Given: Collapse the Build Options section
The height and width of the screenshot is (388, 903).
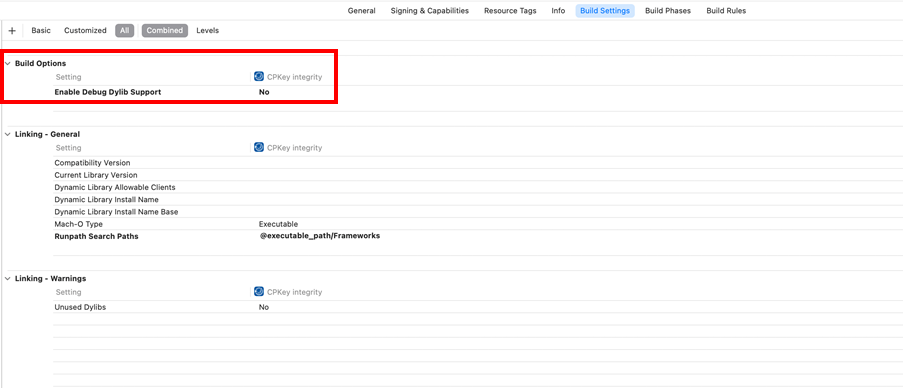Looking at the screenshot, I should pyautogui.click(x=7, y=63).
